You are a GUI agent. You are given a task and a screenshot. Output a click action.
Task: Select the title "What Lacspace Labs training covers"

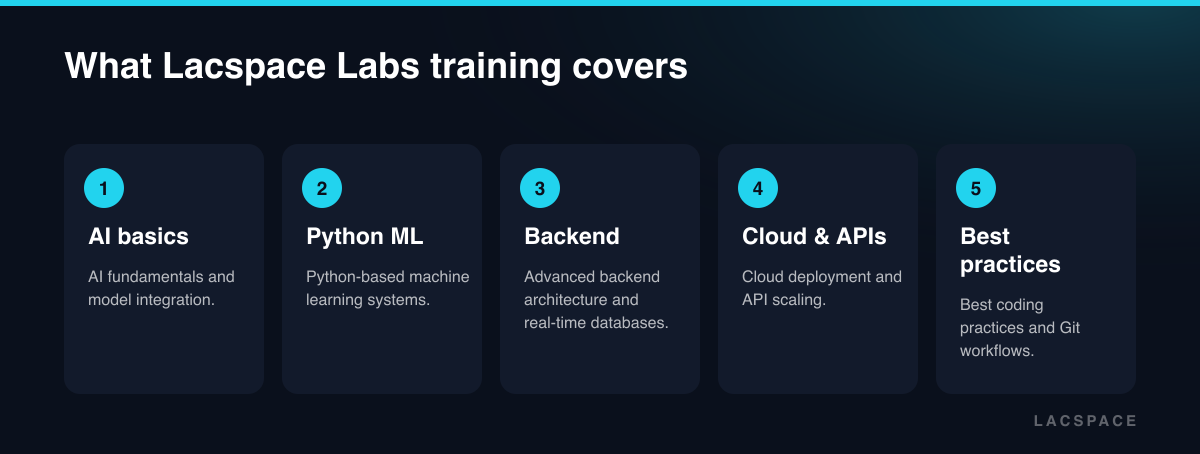point(376,67)
